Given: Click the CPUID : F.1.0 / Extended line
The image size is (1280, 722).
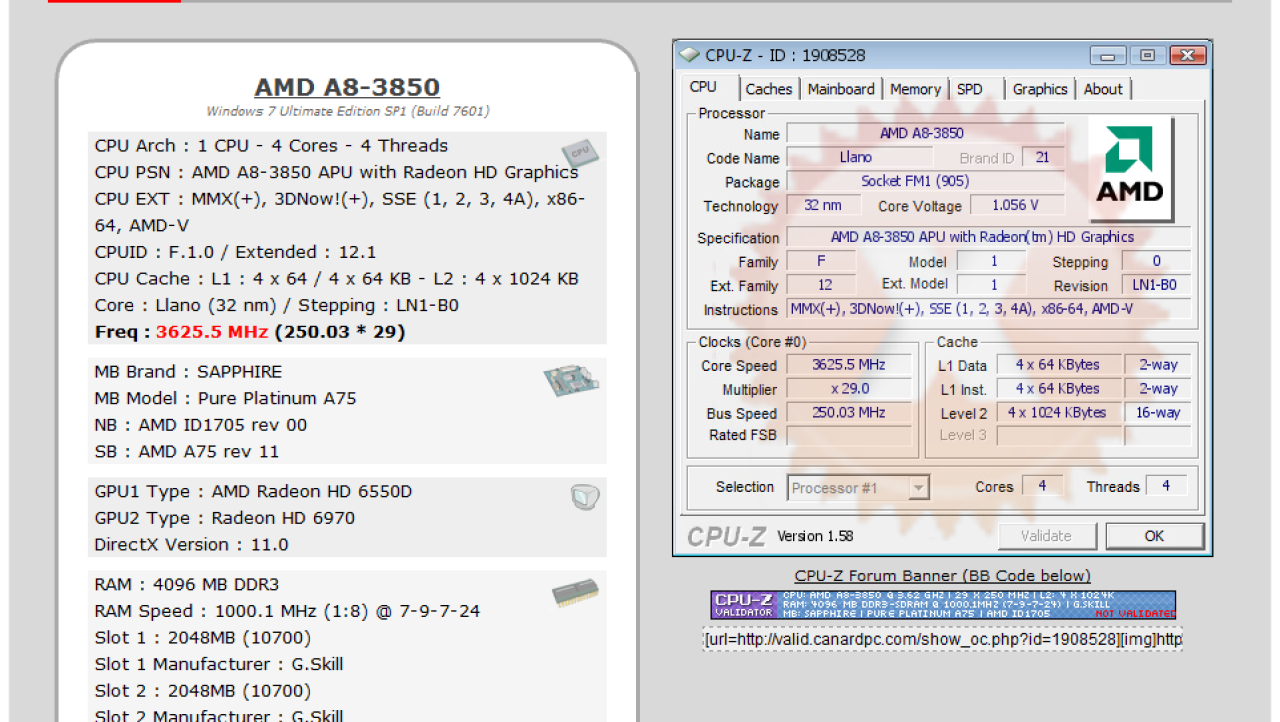Looking at the screenshot, I should point(236,252).
